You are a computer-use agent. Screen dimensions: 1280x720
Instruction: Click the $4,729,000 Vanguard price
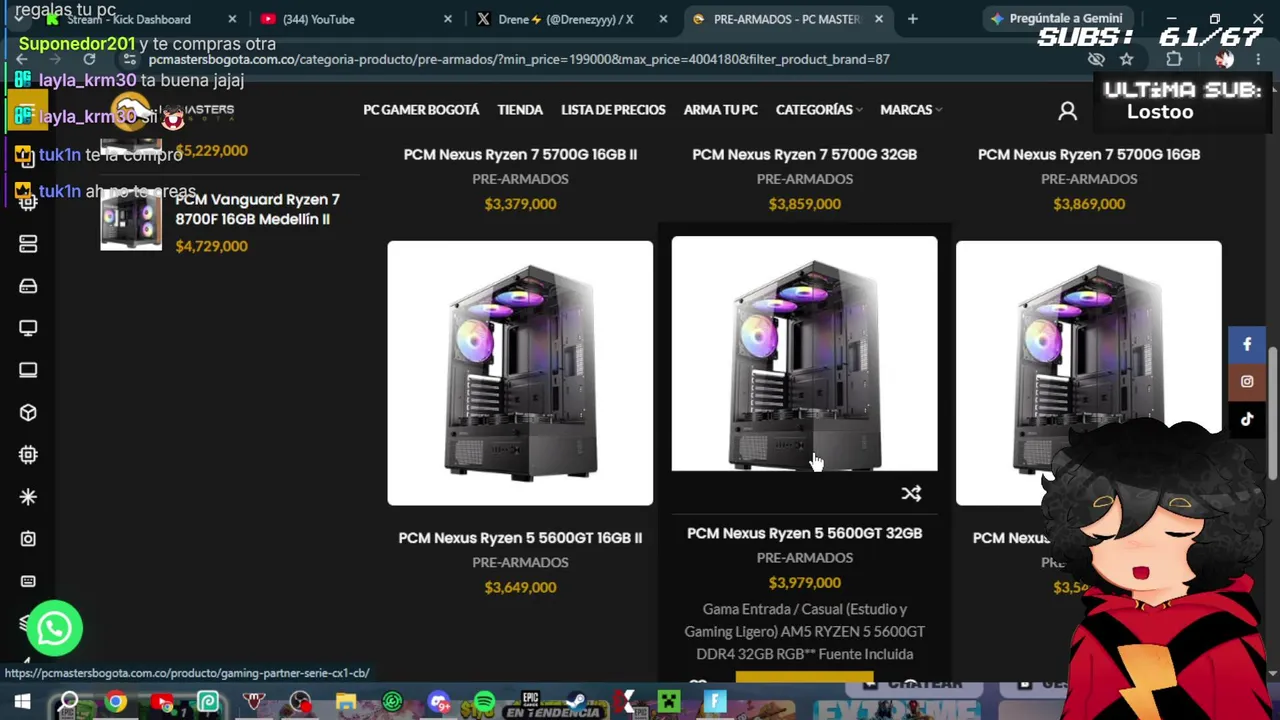[211, 246]
